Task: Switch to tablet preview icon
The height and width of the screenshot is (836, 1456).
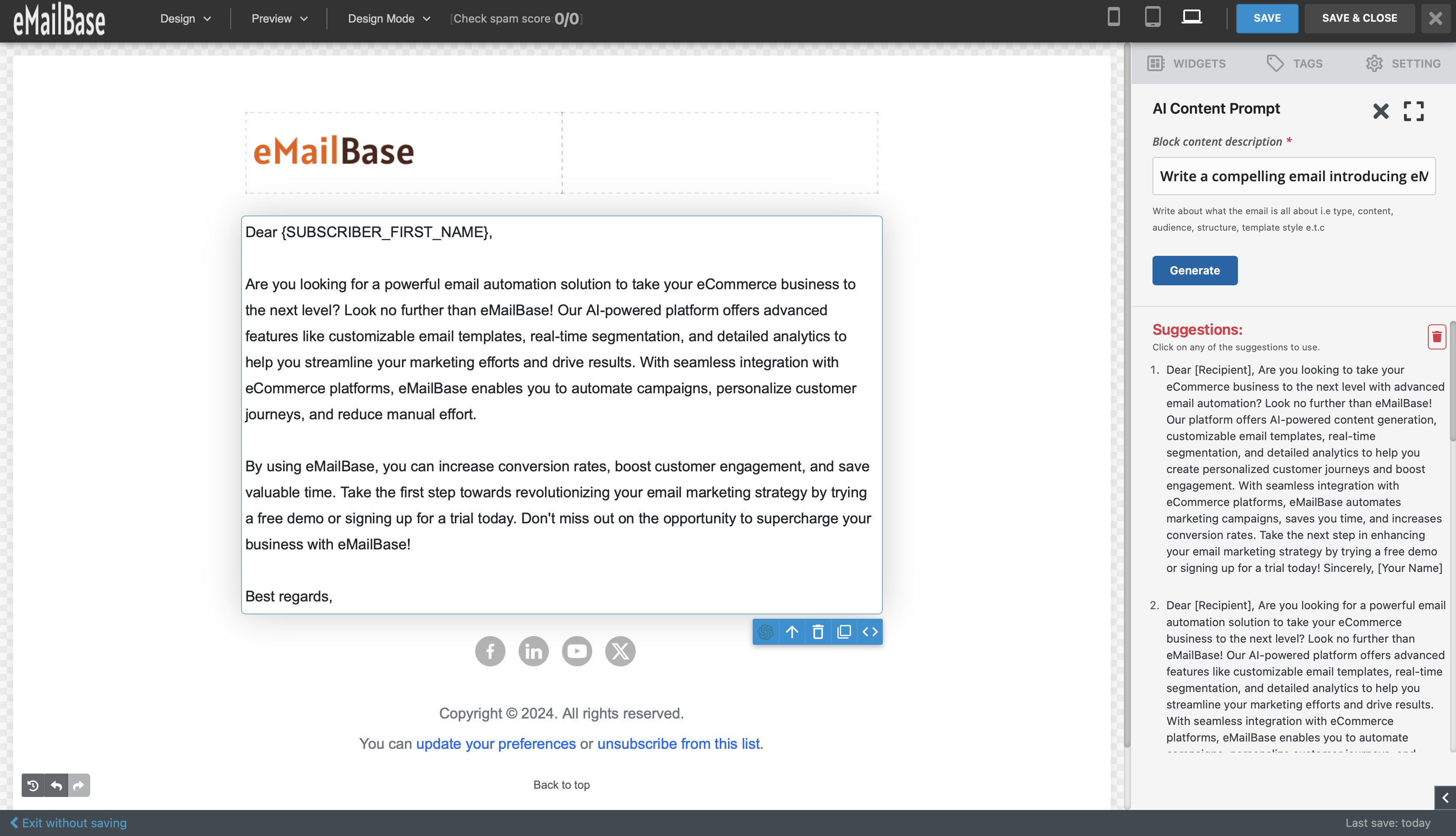Action: (1152, 17)
